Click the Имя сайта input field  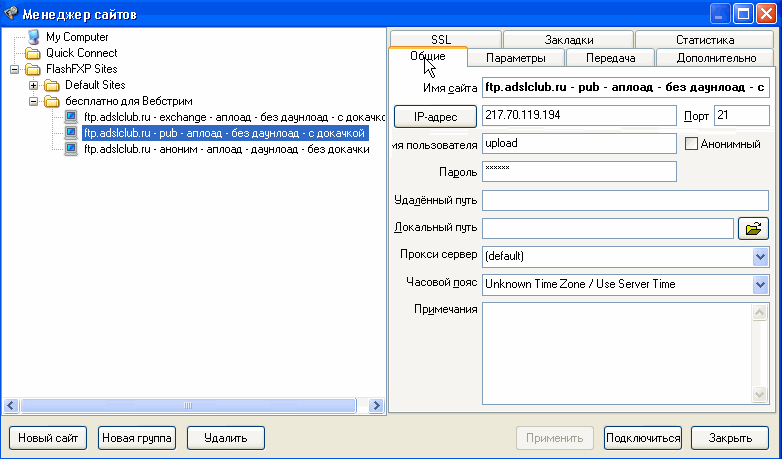pyautogui.click(x=626, y=88)
